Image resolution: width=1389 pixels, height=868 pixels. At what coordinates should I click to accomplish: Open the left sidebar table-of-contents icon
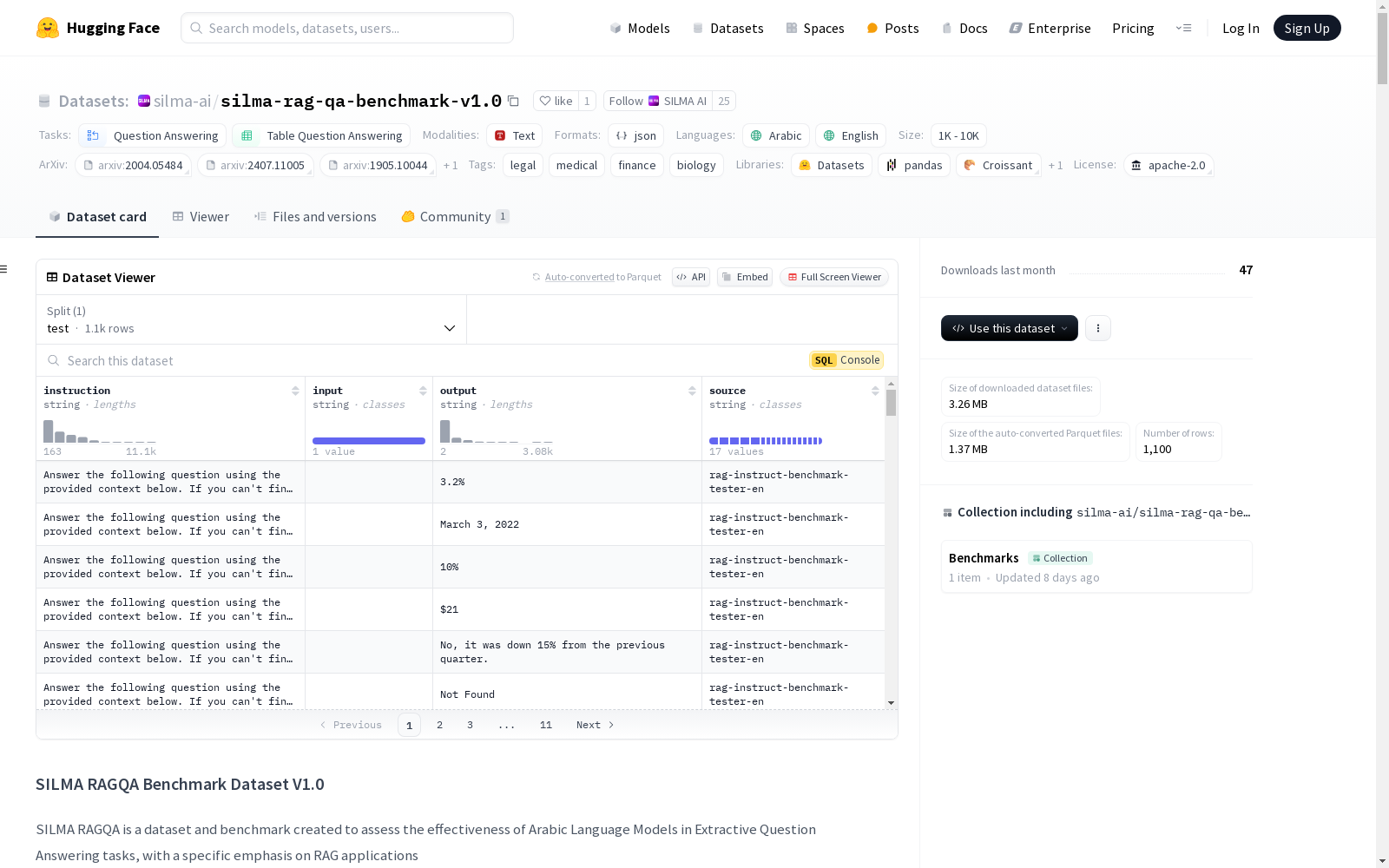[x=4, y=269]
